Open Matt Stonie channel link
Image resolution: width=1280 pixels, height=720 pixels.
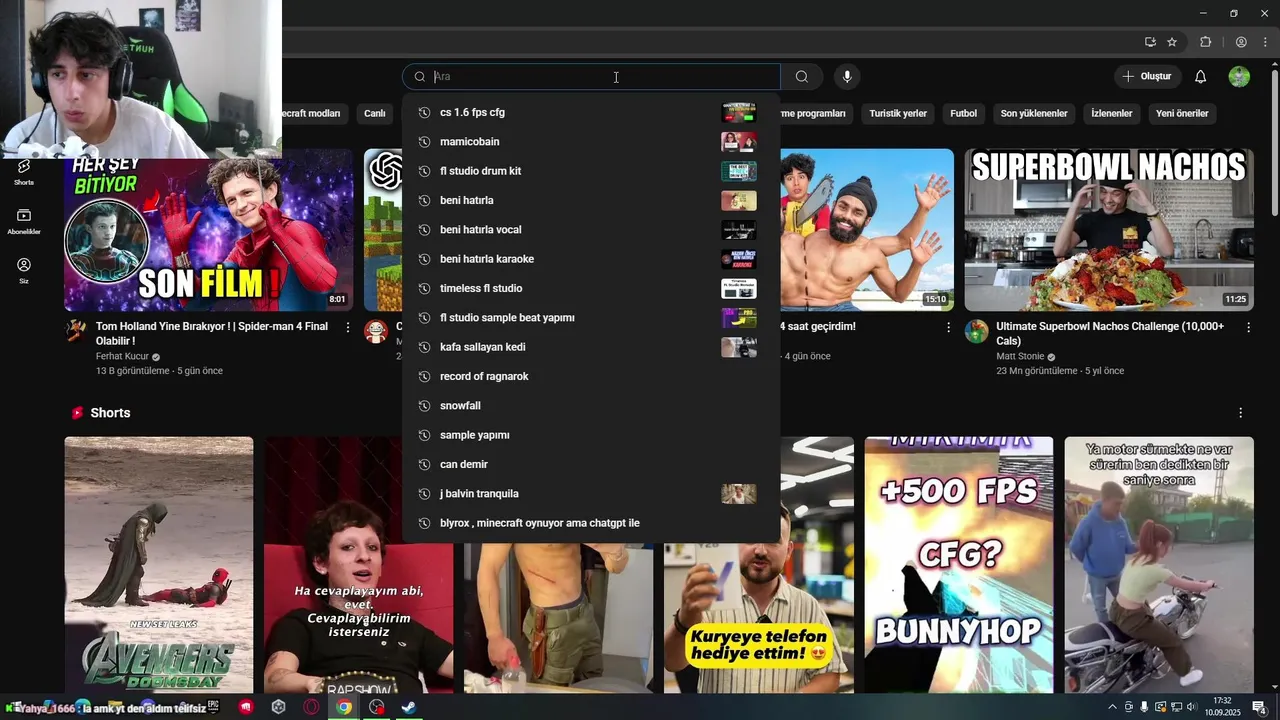1021,356
